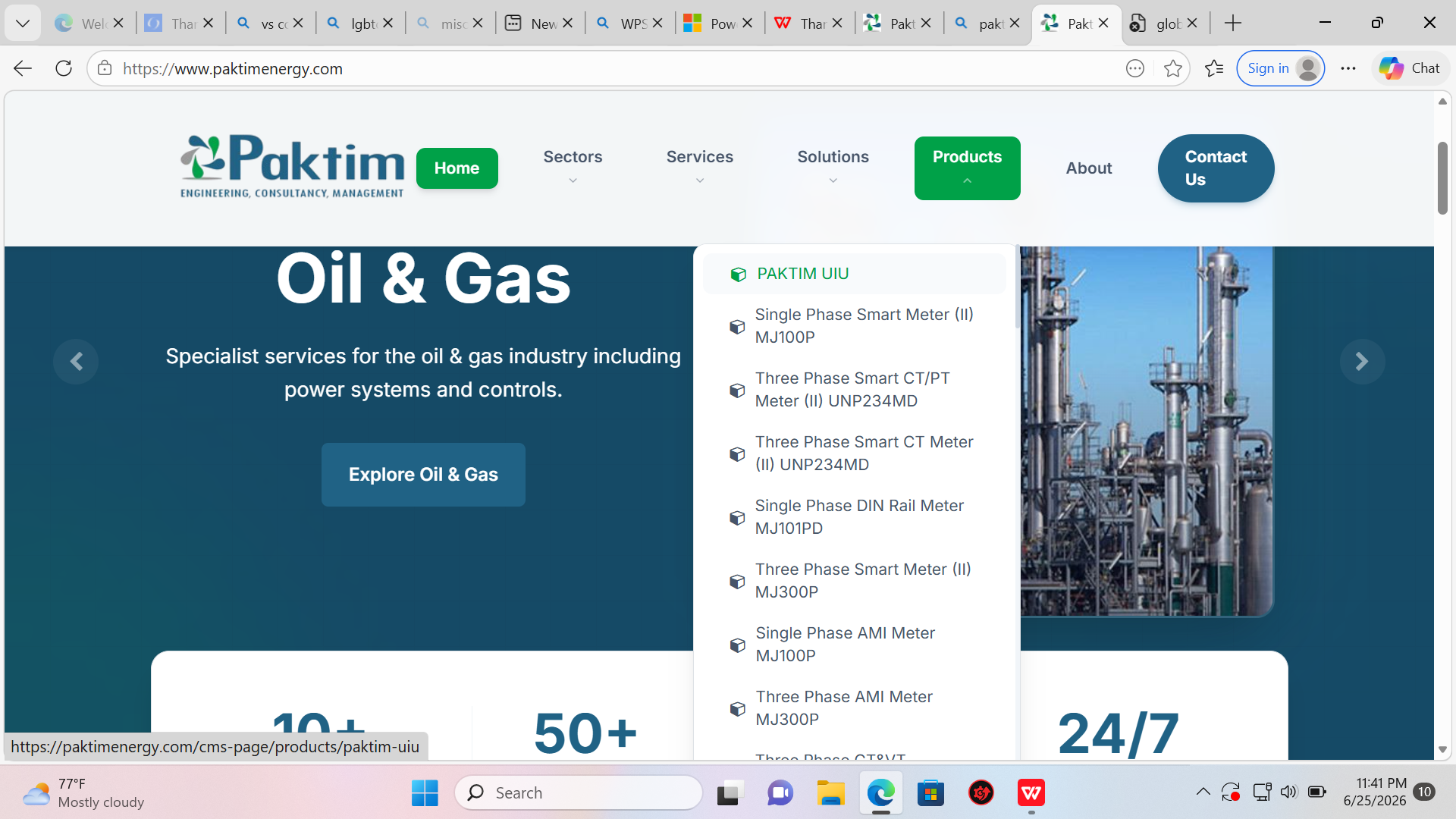Click the page options icon in the address bar
1456x819 pixels.
(1134, 68)
